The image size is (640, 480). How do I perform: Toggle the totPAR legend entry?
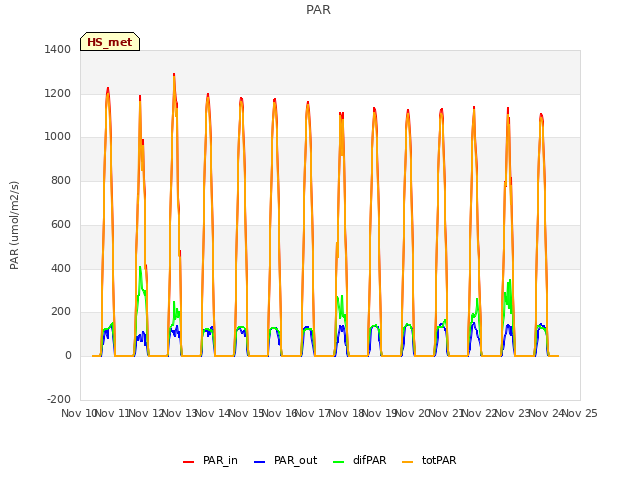click(429, 460)
